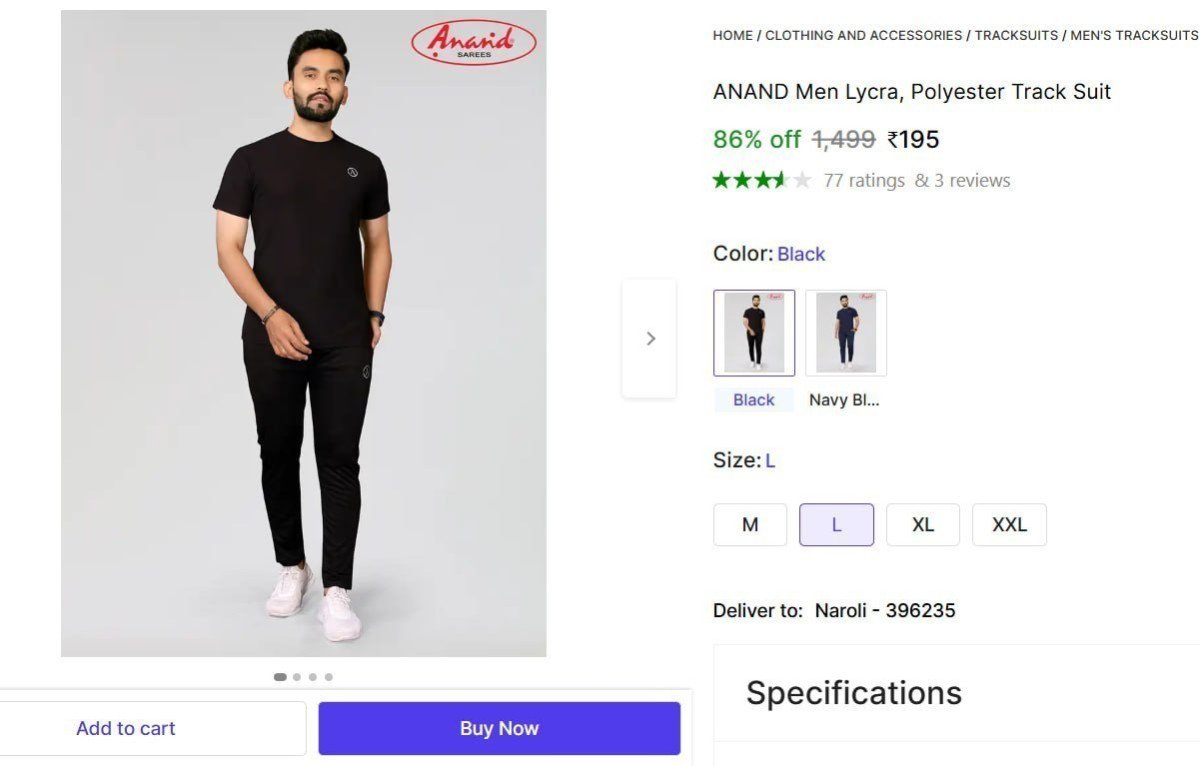The width and height of the screenshot is (1200, 766).
Task: Select the third image carousel dot
Action: click(x=313, y=677)
